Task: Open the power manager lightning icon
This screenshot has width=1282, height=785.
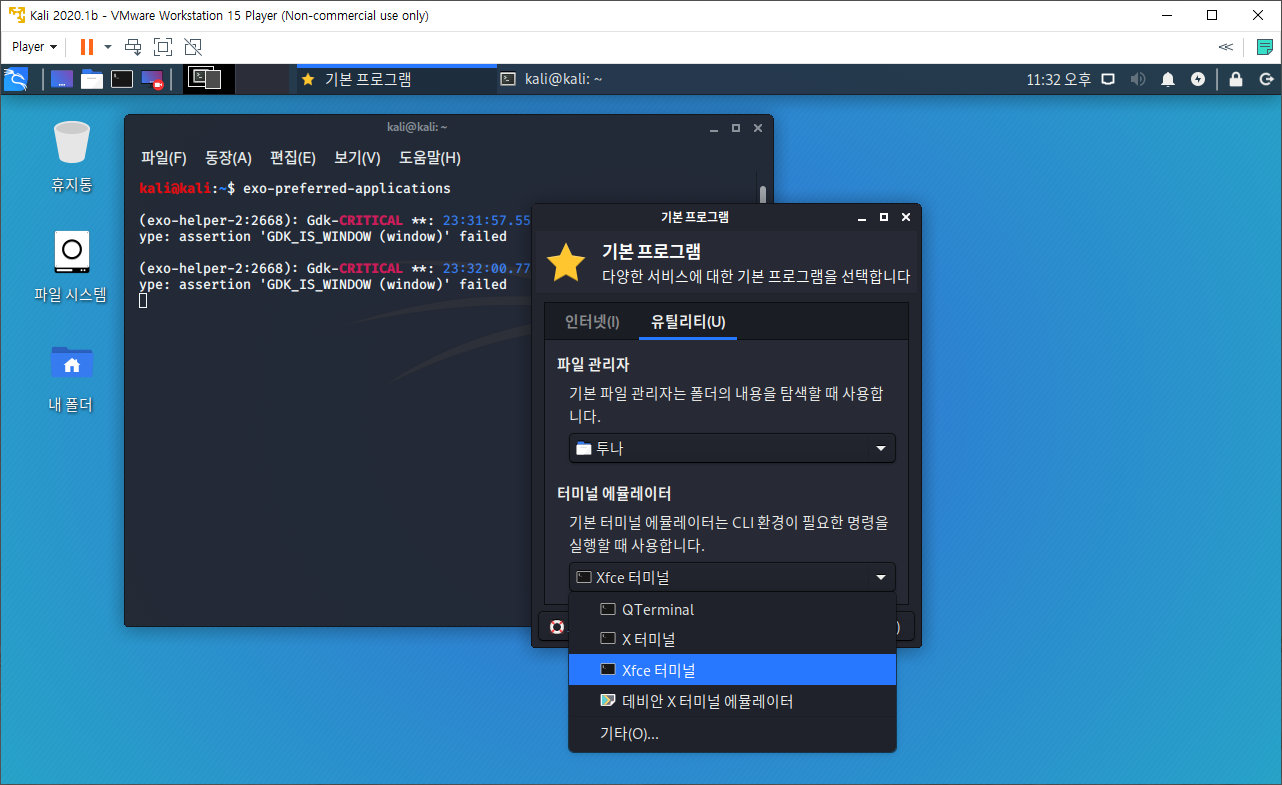Action: (1198, 79)
